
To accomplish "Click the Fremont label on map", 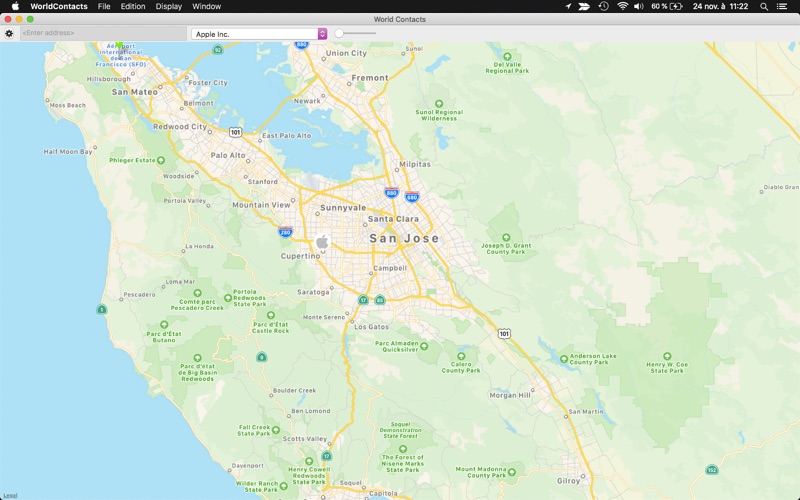I will (x=370, y=78).
